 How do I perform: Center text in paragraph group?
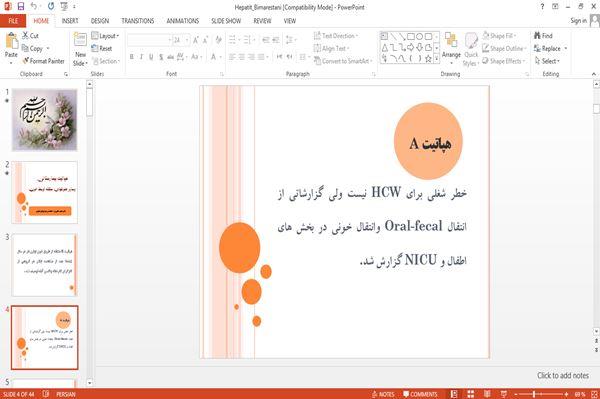pos(242,57)
